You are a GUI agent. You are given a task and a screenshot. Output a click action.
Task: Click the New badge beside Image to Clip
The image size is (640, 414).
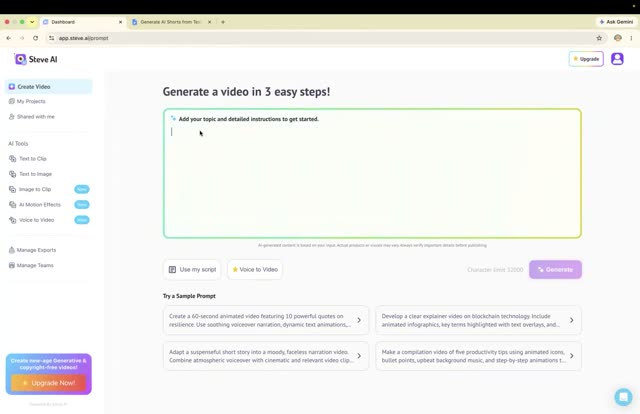tap(82, 189)
